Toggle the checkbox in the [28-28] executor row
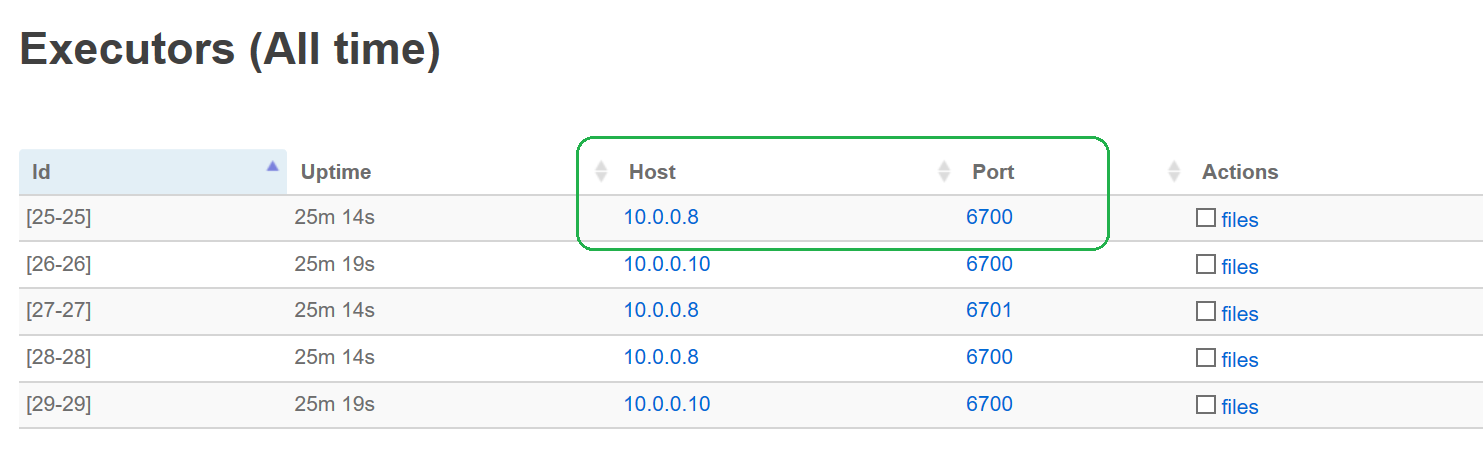The width and height of the screenshot is (1483, 458). [x=1206, y=357]
